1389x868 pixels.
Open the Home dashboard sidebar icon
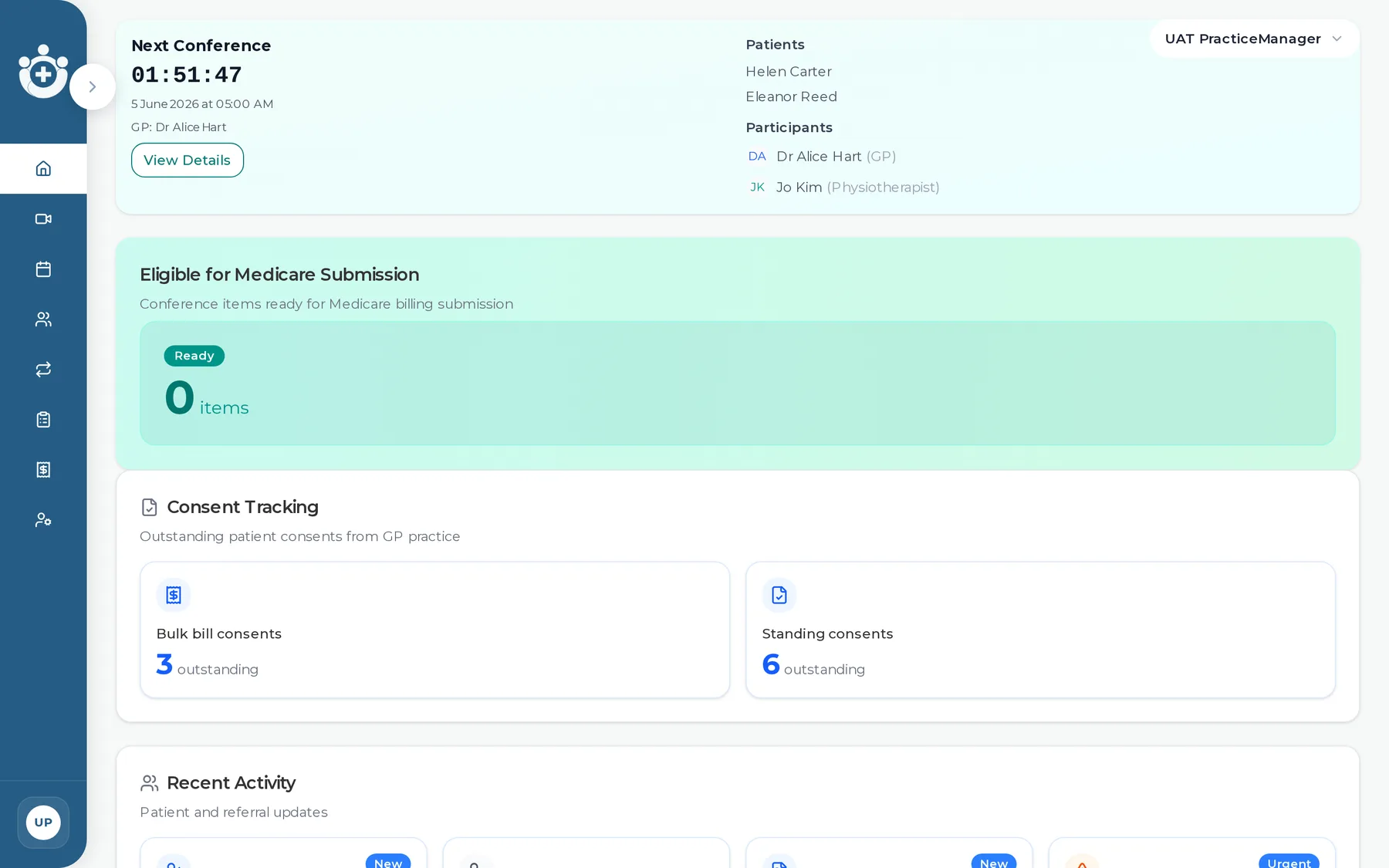pos(43,168)
